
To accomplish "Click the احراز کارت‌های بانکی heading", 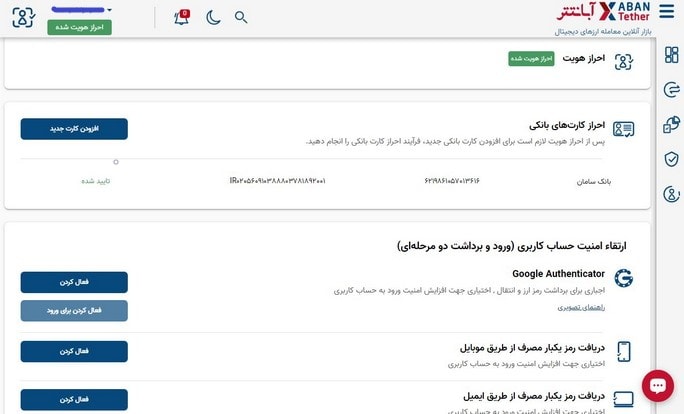I will (567, 126).
